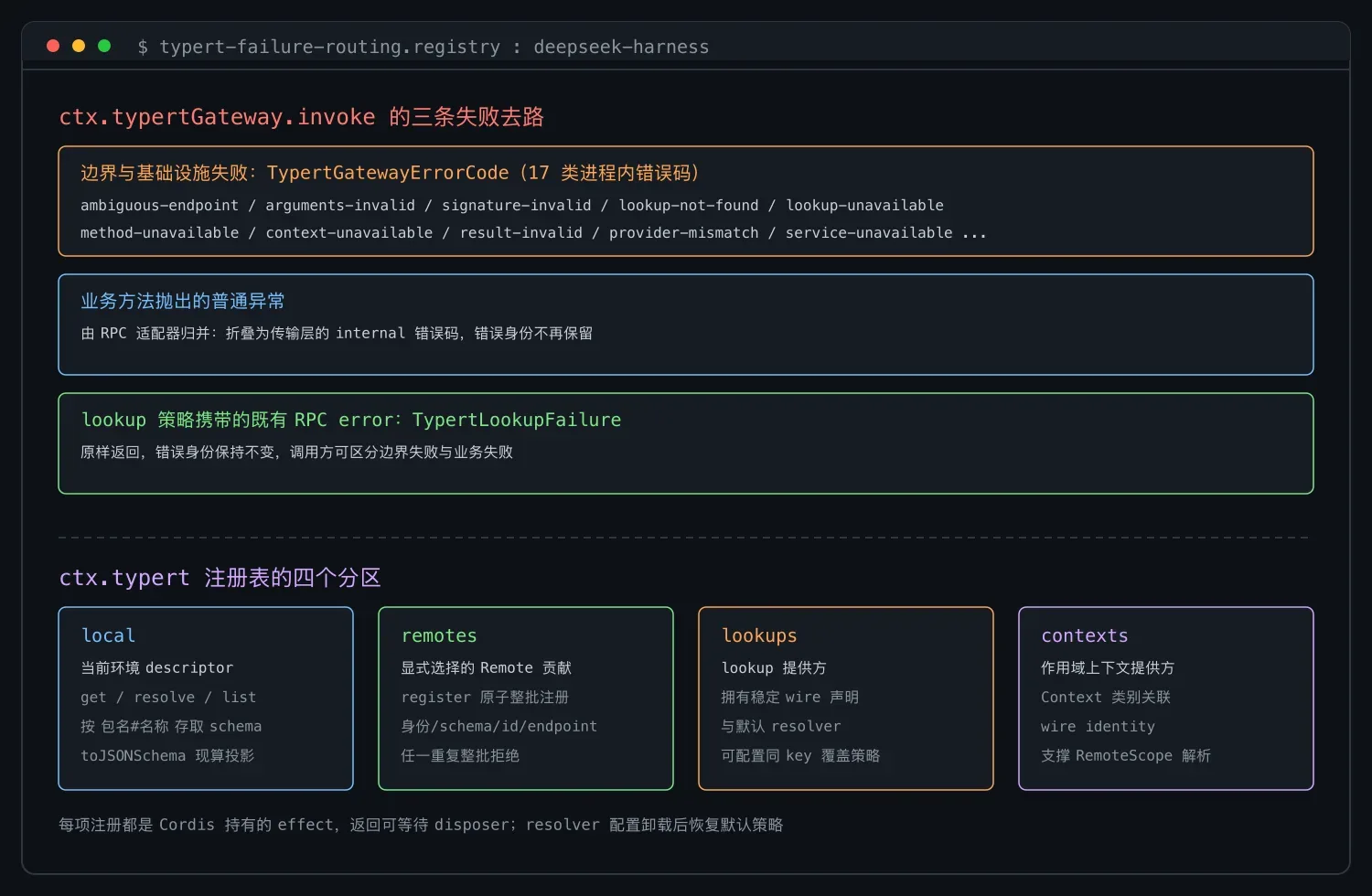Click the green maximize dot in title bar

(x=104, y=46)
